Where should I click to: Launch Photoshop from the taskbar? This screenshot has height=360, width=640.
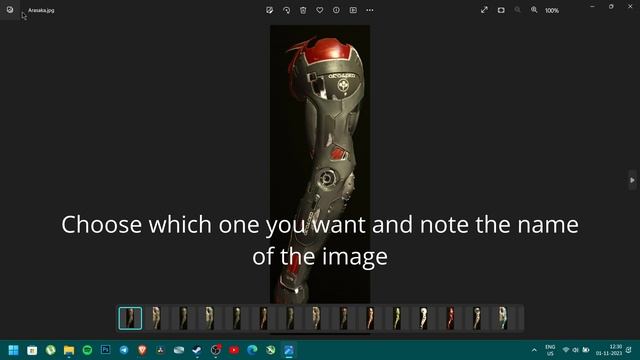tap(105, 350)
